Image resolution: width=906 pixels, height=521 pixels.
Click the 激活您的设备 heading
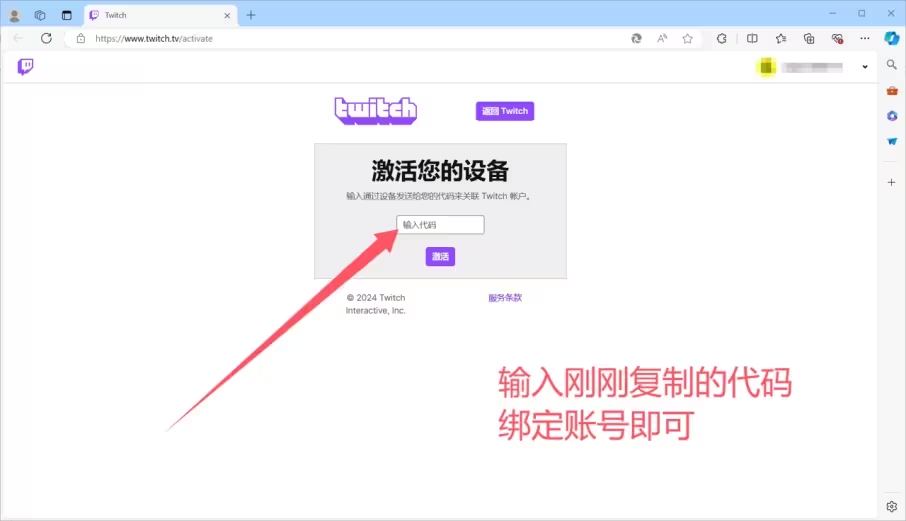[x=440, y=171]
